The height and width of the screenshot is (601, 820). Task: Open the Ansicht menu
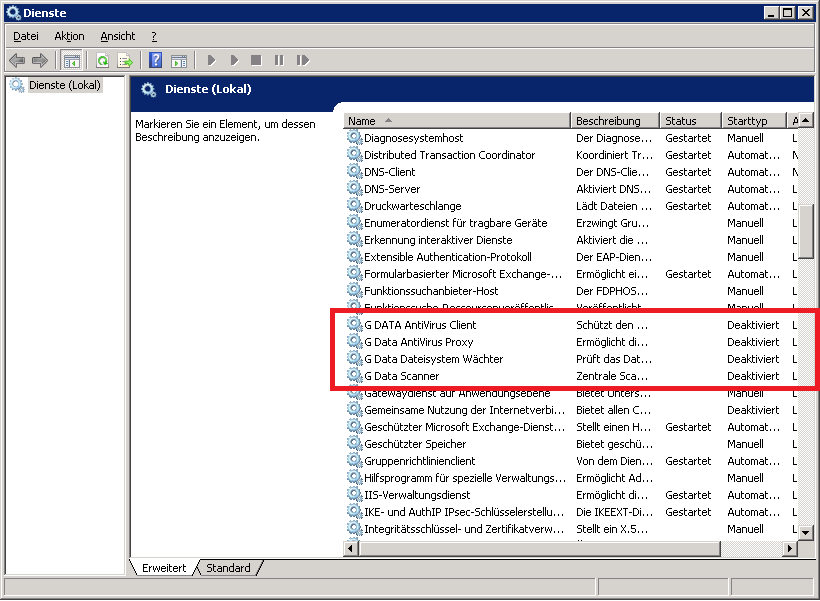118,36
